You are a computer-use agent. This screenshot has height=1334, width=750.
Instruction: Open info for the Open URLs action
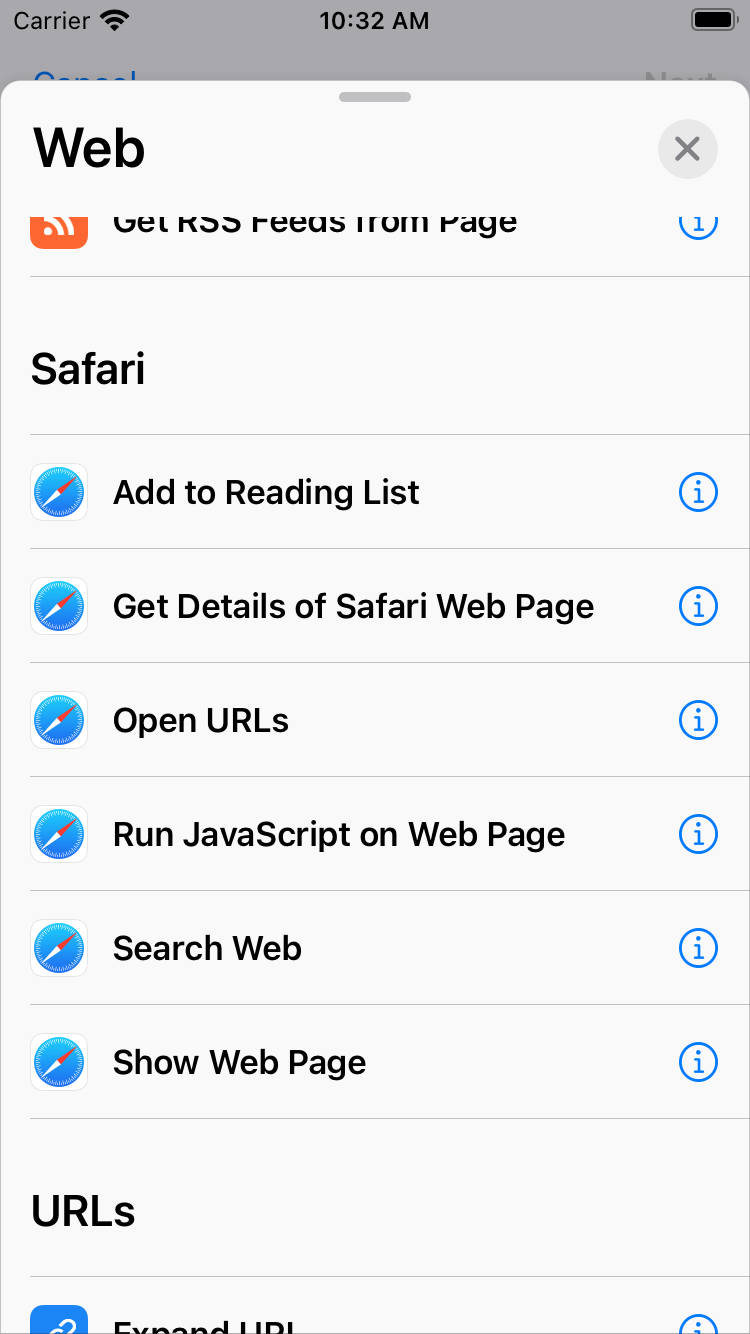point(698,720)
